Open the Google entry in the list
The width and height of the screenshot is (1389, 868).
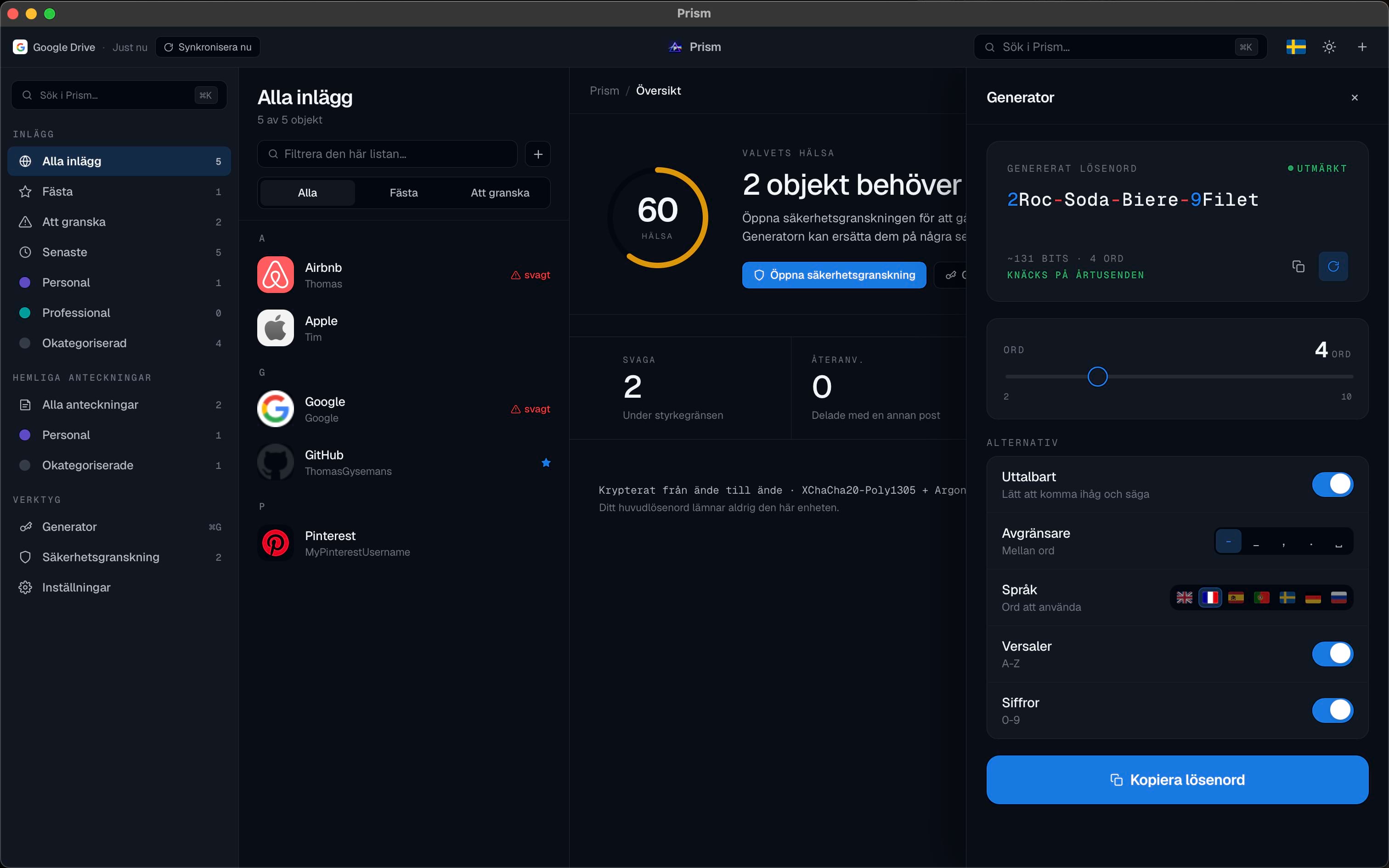pyautogui.click(x=403, y=409)
